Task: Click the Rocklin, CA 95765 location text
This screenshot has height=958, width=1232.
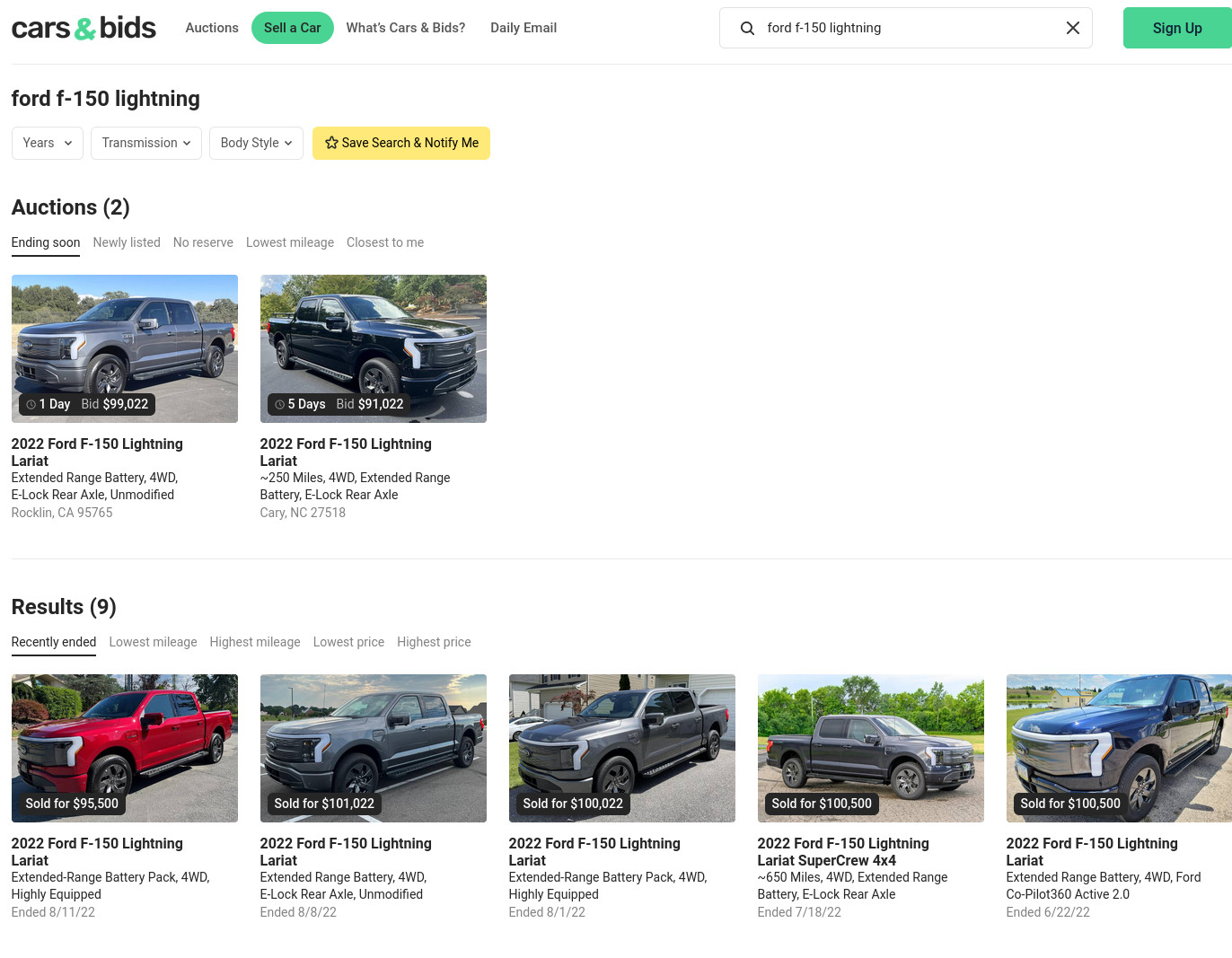Action: (x=62, y=513)
